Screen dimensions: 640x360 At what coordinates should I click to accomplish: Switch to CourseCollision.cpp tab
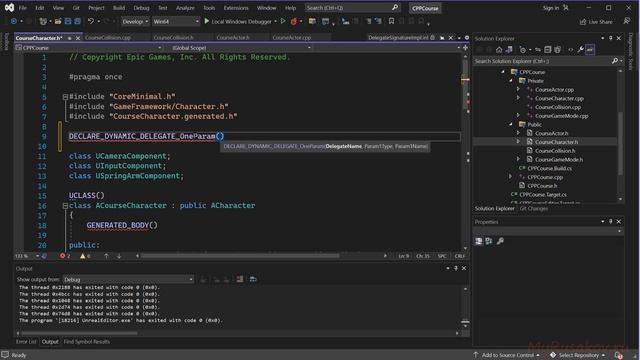tap(108, 38)
